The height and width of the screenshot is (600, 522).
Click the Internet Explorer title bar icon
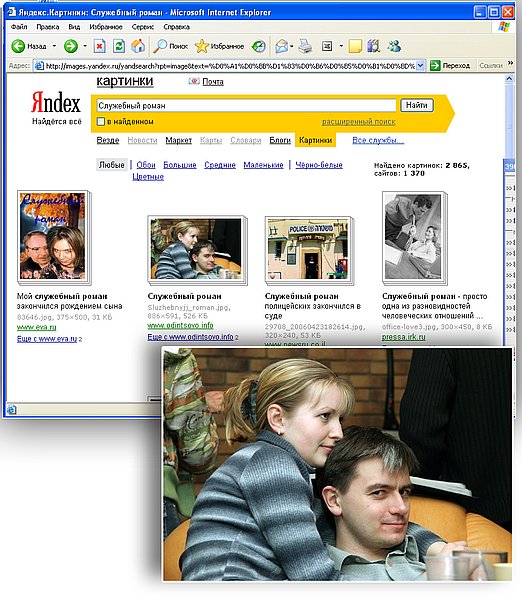(11, 12)
